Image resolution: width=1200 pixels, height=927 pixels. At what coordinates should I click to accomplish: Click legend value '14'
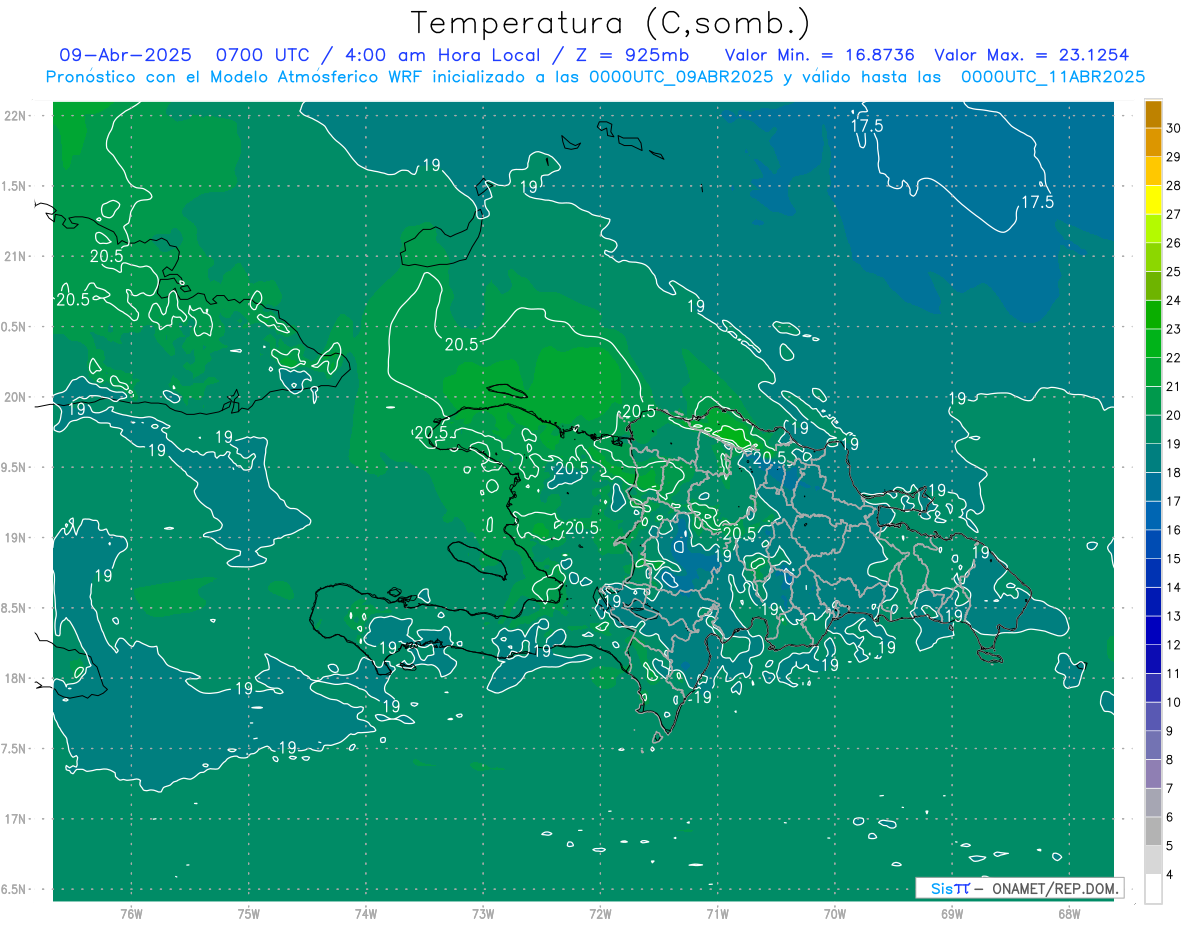point(1174,588)
